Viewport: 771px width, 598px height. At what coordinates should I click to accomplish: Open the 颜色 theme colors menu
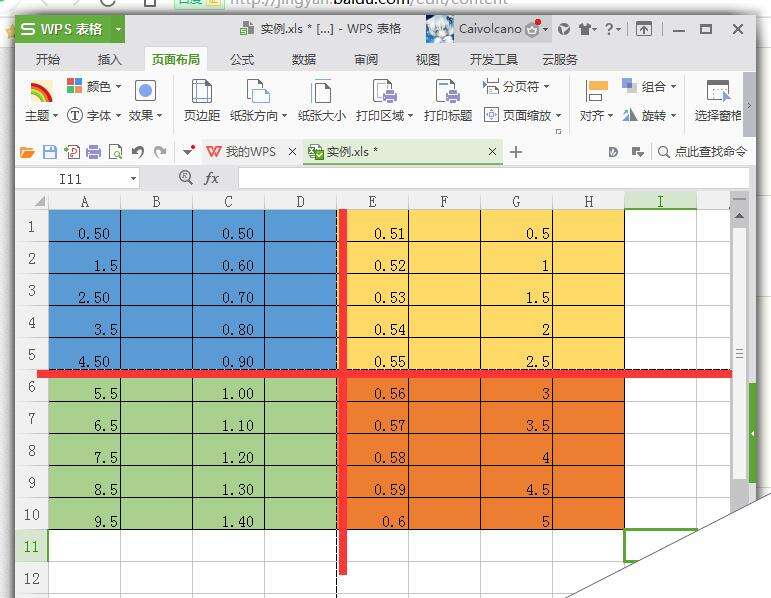tap(94, 87)
